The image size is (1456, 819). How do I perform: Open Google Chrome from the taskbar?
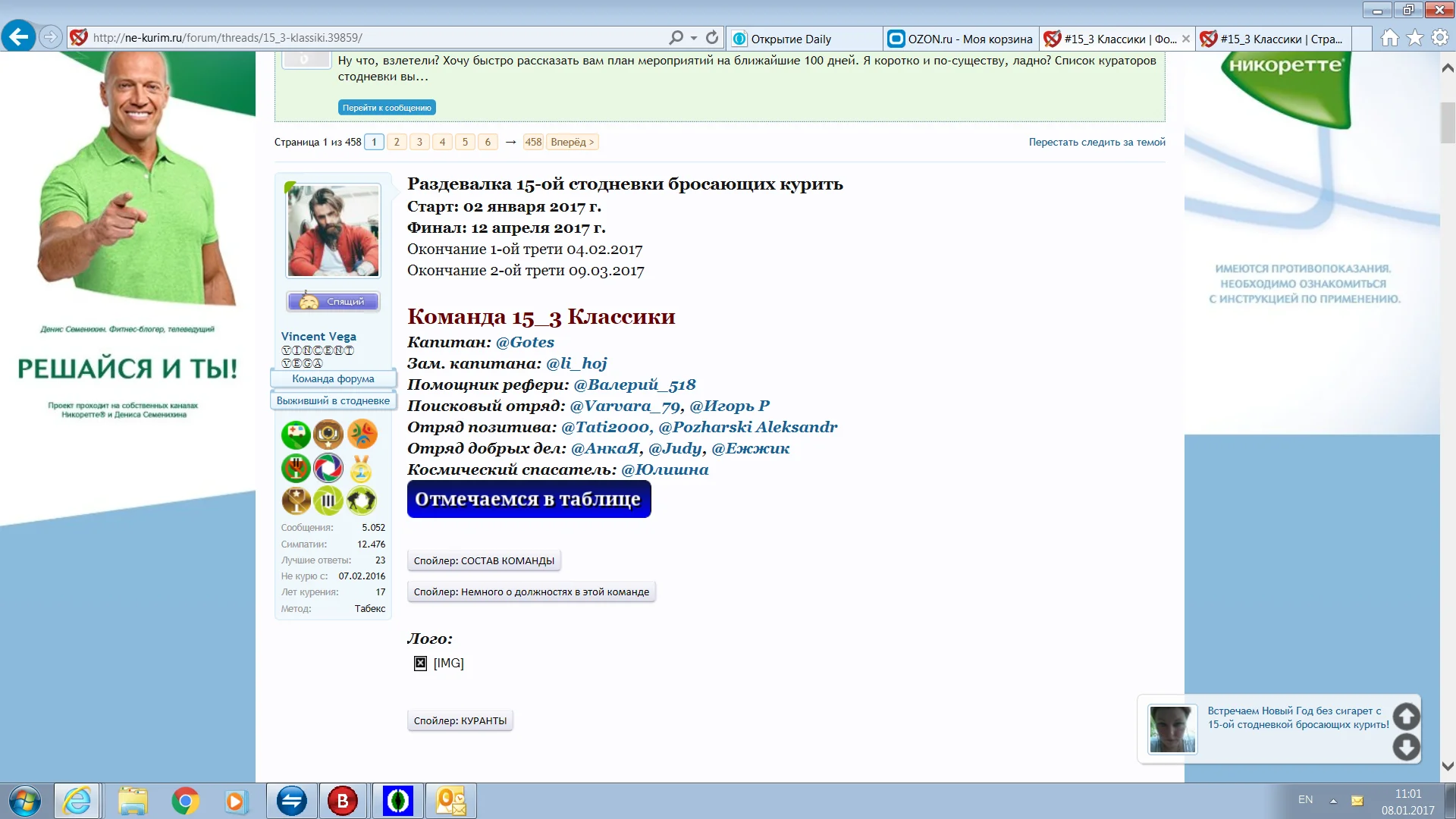(185, 801)
